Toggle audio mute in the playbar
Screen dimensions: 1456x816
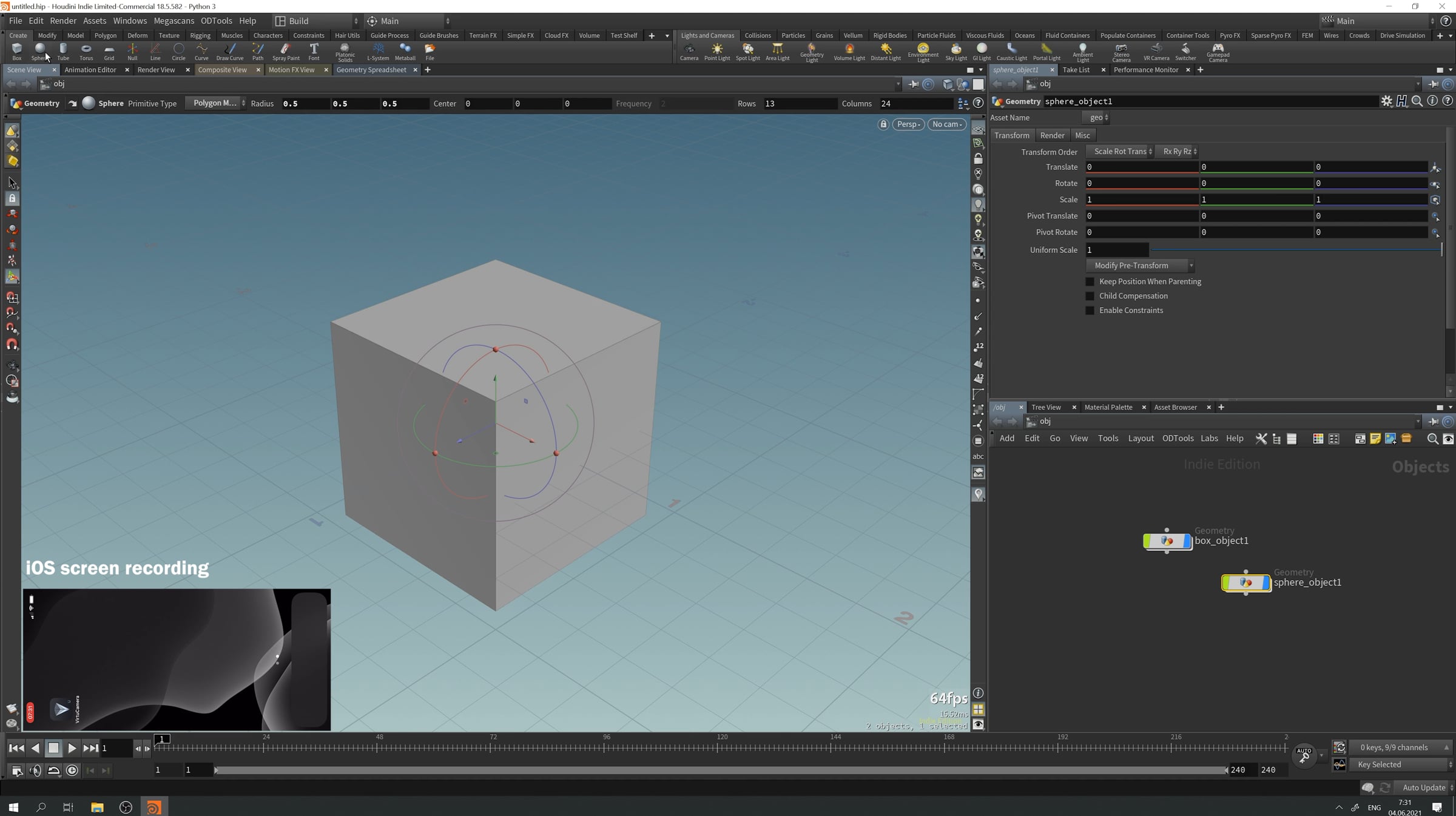click(x=36, y=770)
